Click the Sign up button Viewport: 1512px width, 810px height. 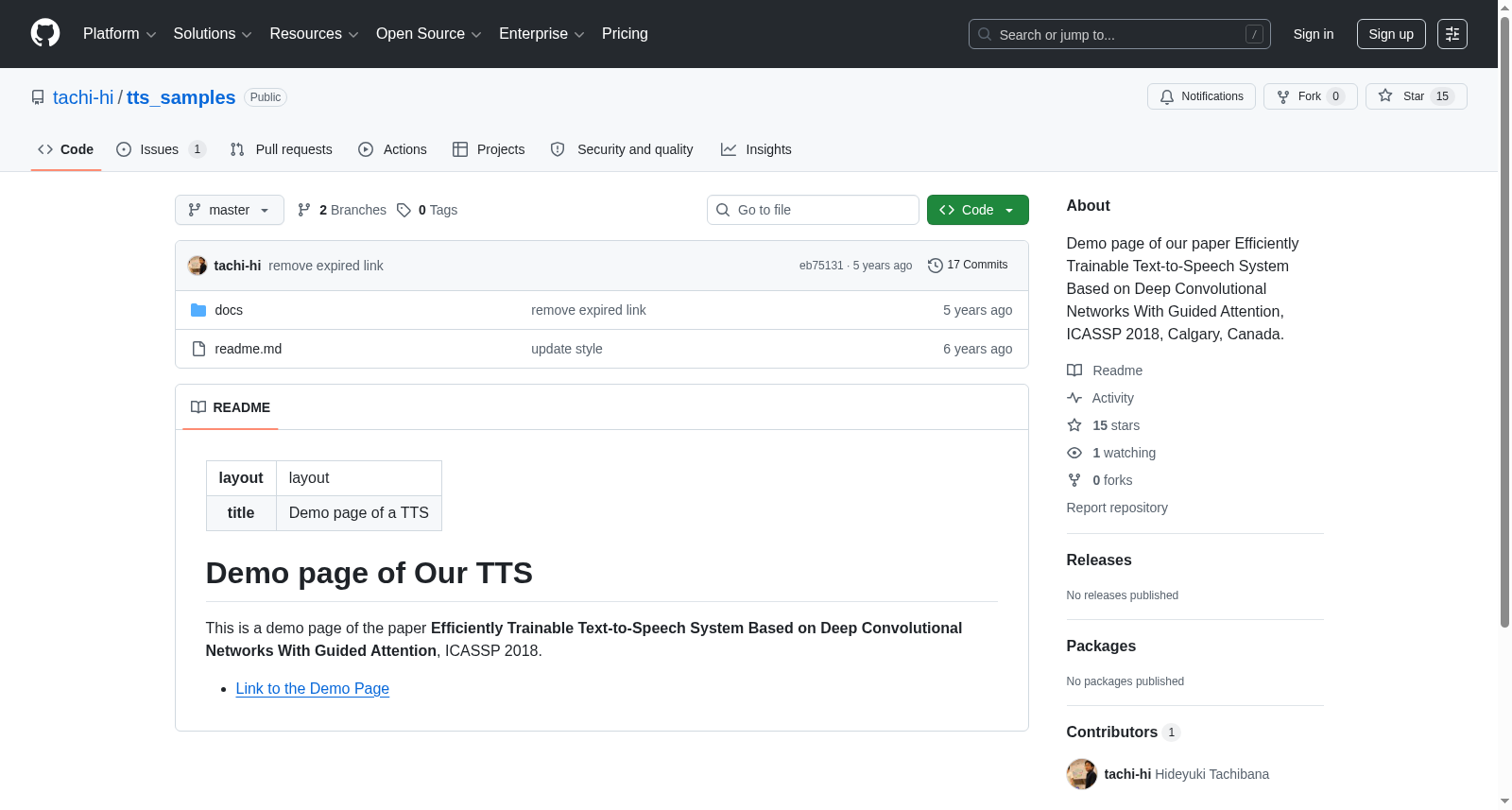(1391, 34)
